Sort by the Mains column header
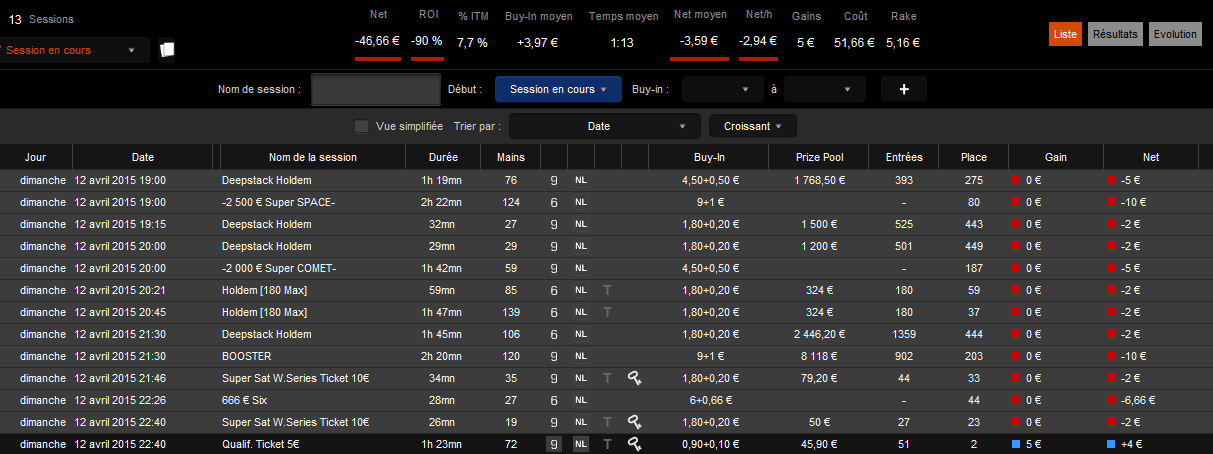1213x454 pixels. (510, 157)
